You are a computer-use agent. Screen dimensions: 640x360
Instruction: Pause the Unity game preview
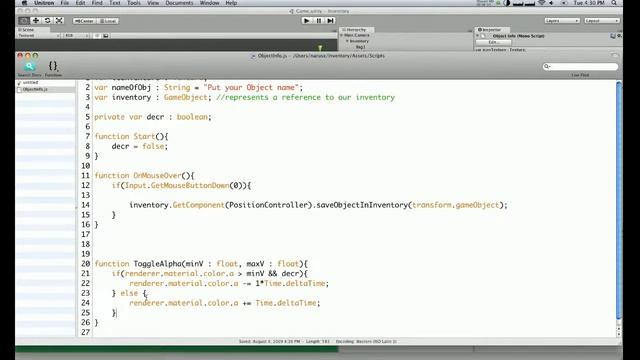click(319, 20)
